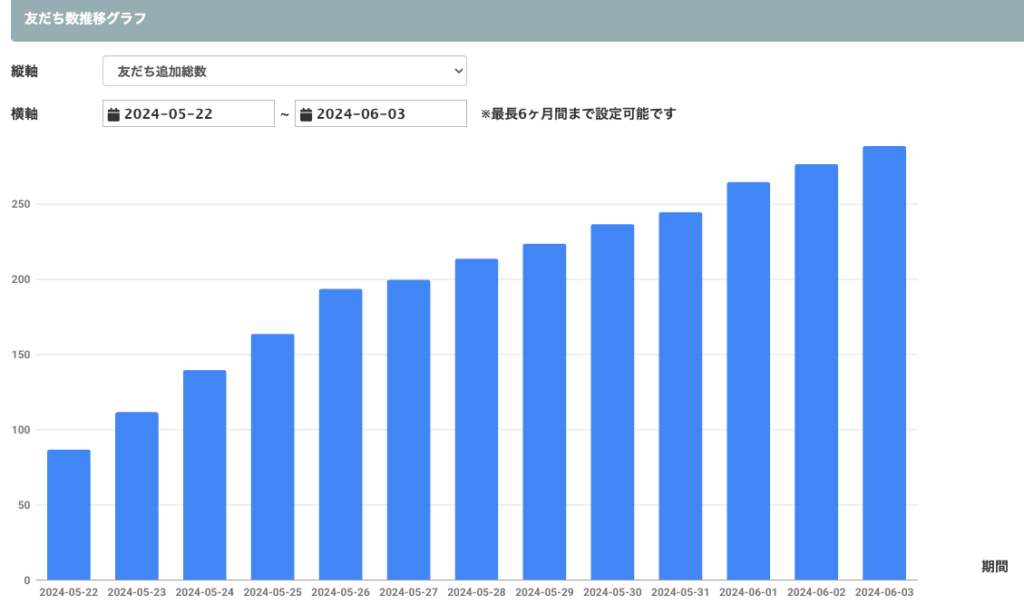Select the bar for 2024-05-24
The height and width of the screenshot is (605, 1024).
tap(204, 475)
